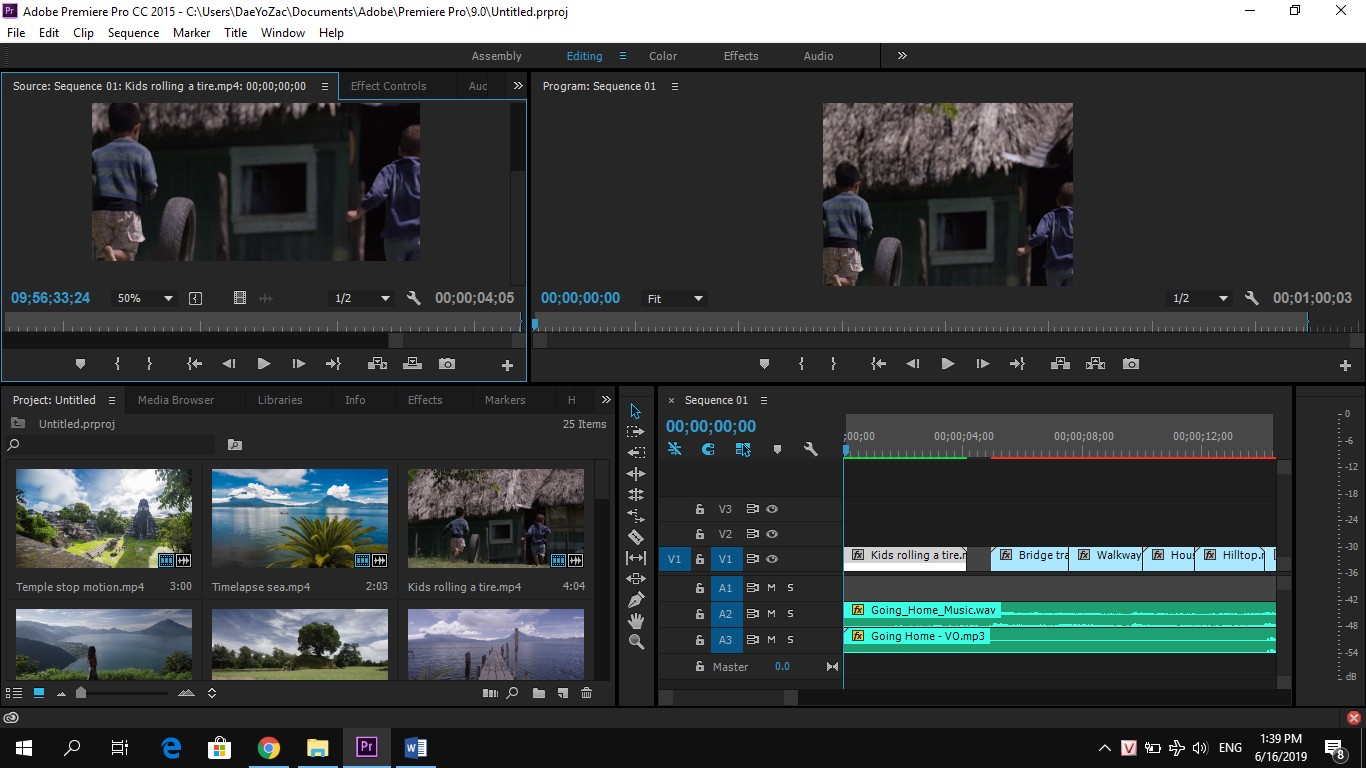Hide the V2 video track
Screen dimensions: 1366x768
tap(772, 534)
